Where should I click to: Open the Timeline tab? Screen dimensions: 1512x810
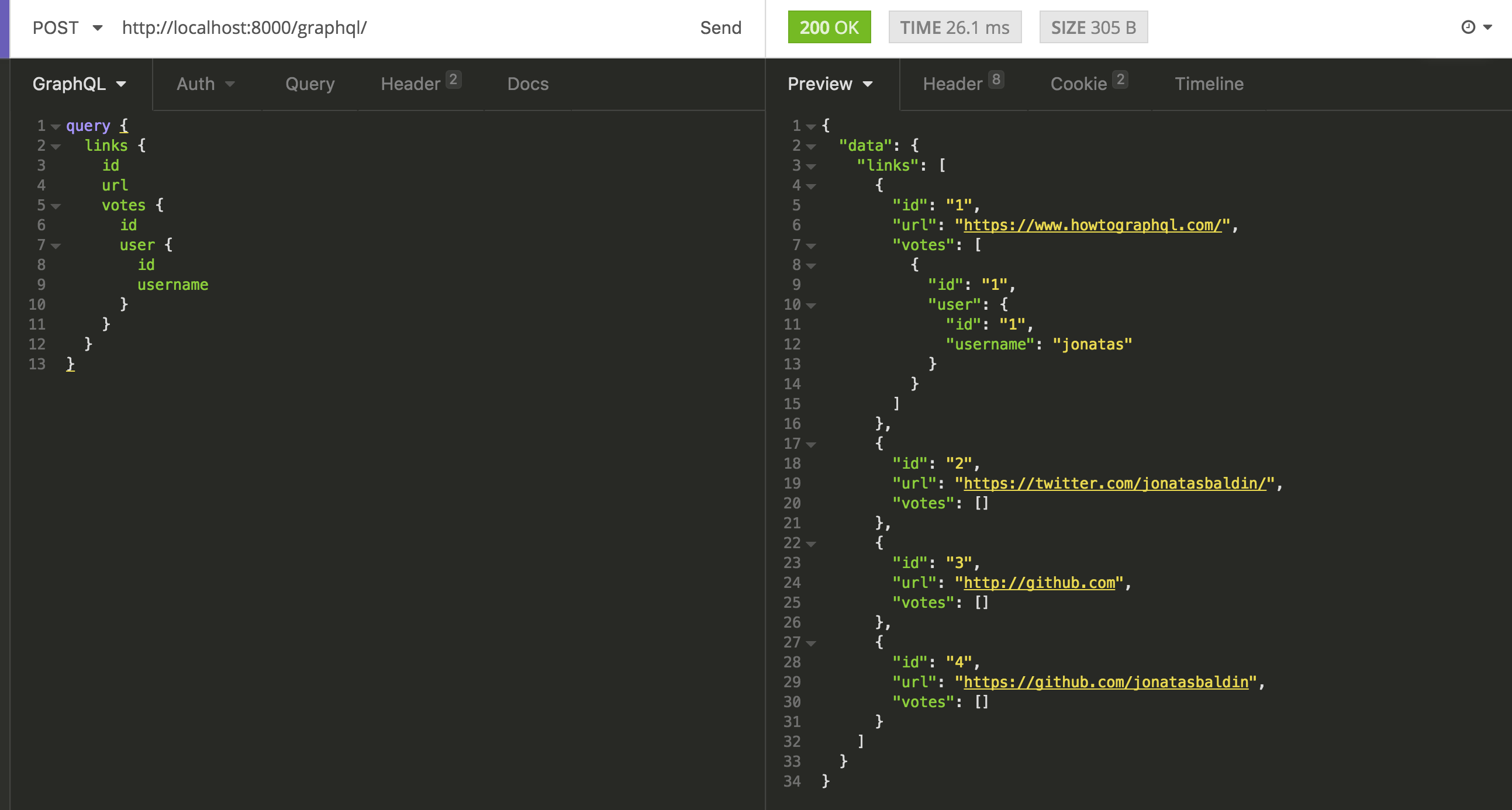pos(1209,84)
